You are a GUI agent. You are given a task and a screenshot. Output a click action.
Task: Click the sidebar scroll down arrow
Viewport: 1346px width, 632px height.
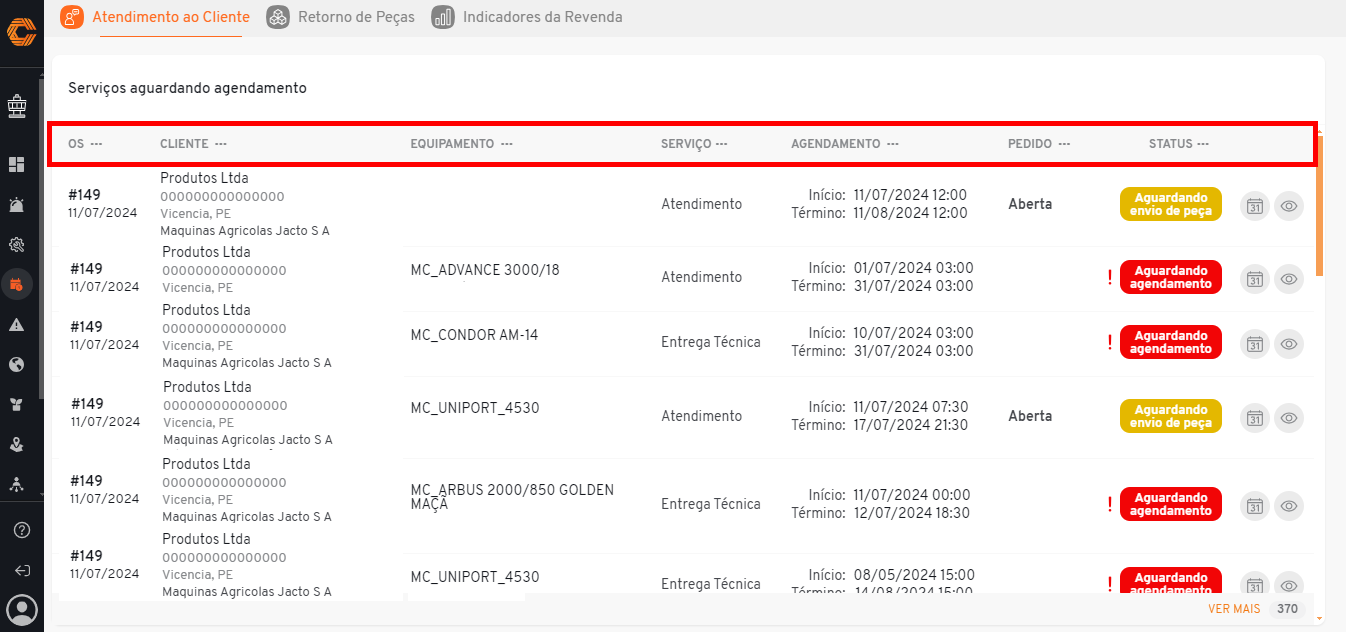pos(41,495)
